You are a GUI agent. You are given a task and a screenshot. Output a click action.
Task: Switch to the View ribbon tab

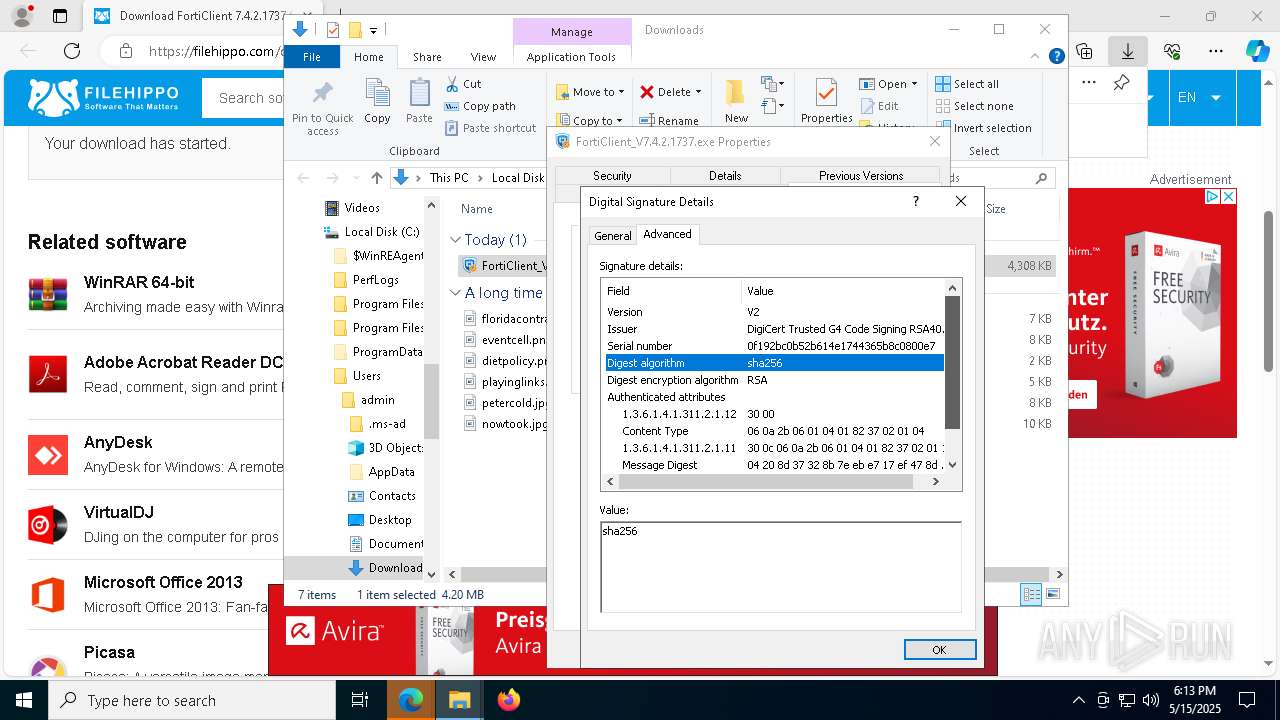pos(483,57)
